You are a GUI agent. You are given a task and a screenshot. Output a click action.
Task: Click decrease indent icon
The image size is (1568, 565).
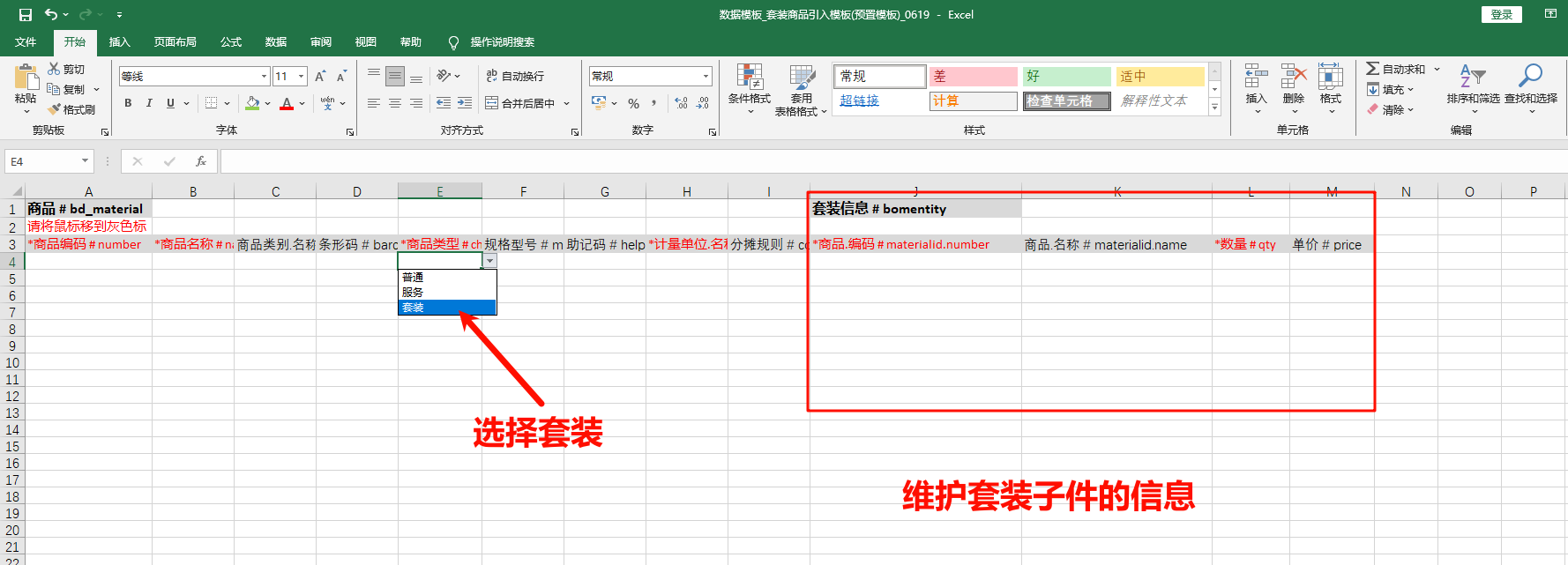point(444,103)
